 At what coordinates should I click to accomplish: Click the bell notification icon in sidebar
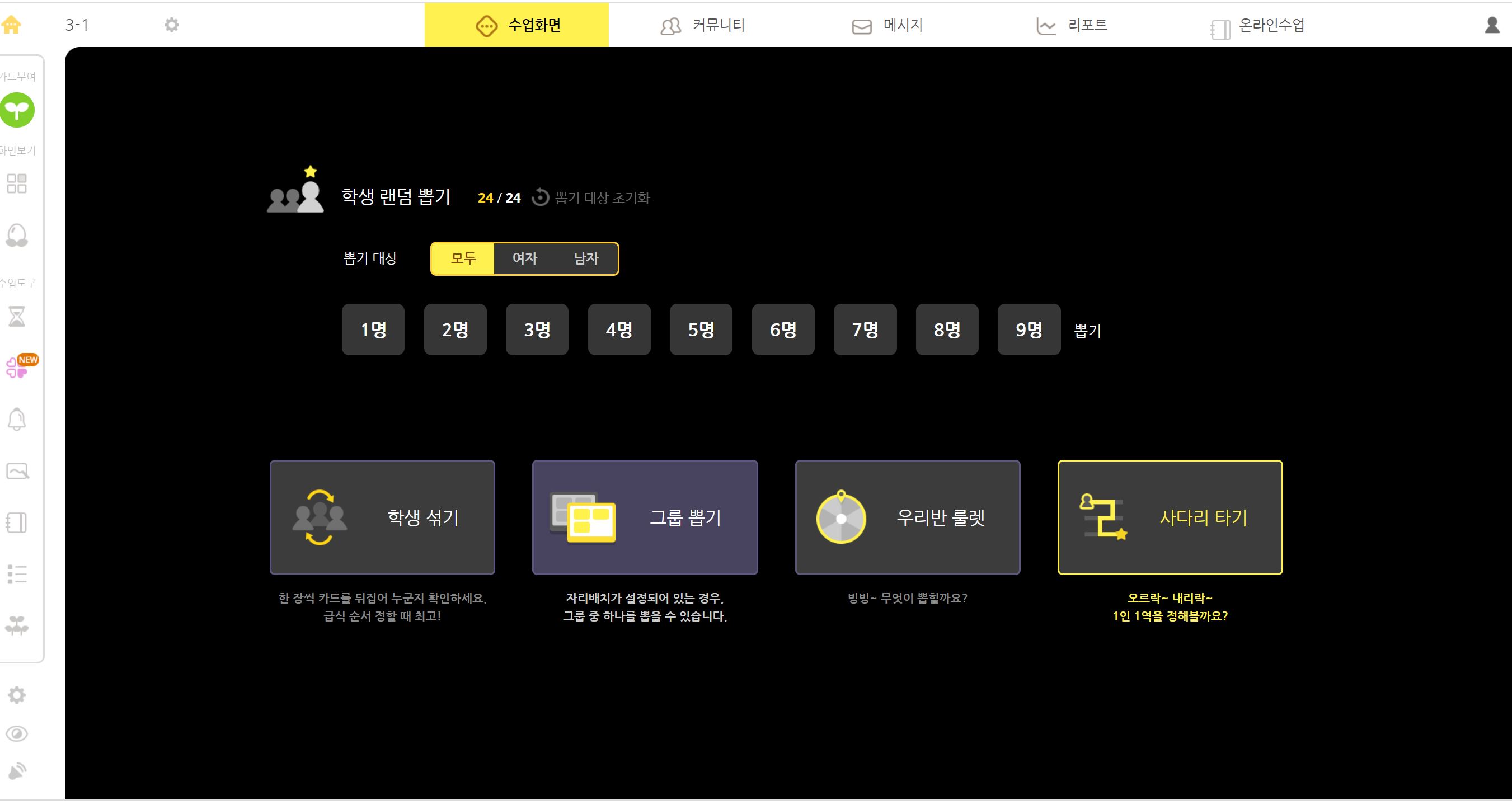pyautogui.click(x=16, y=419)
